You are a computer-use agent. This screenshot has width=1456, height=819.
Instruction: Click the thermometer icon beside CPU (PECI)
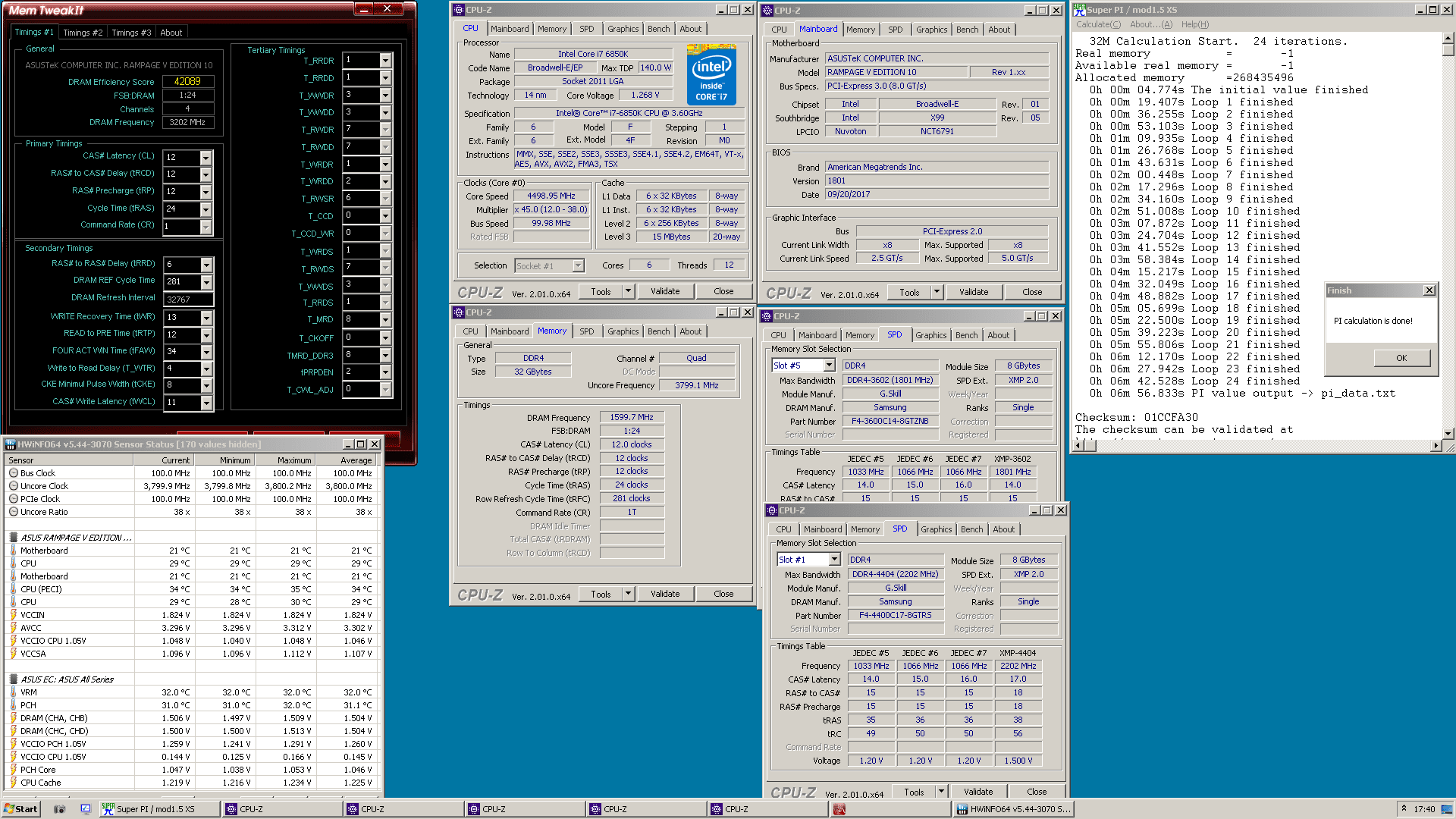(x=13, y=589)
